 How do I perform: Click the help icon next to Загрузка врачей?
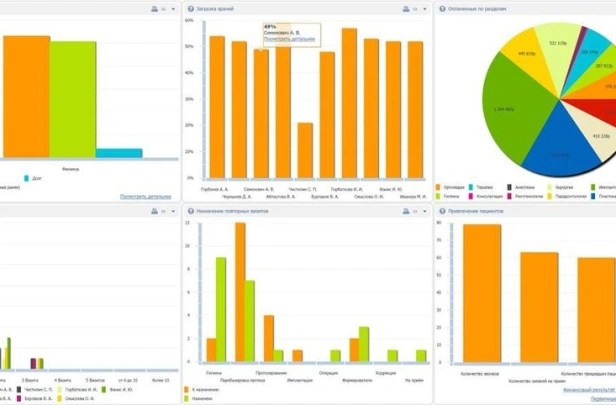[190, 7]
